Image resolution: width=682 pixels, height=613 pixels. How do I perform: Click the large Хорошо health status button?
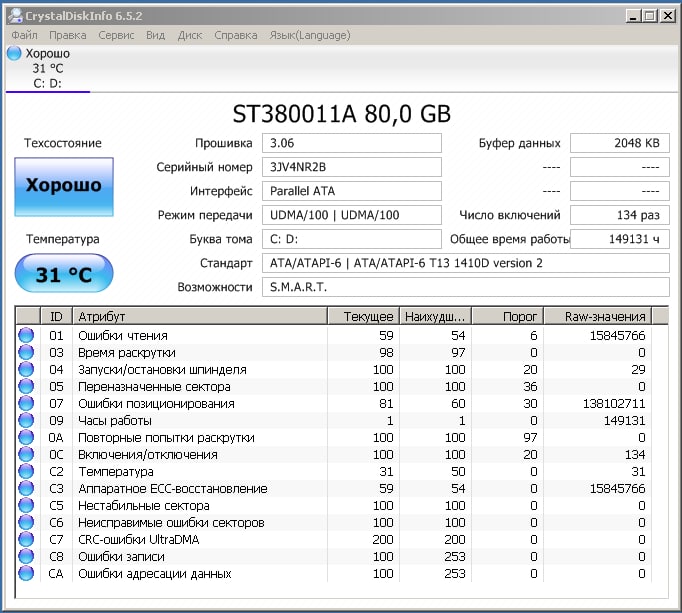coord(64,187)
